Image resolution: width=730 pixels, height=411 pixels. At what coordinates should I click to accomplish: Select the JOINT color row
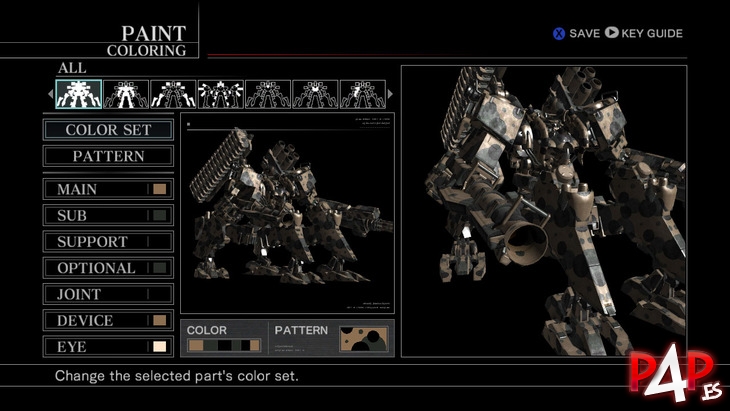point(108,294)
